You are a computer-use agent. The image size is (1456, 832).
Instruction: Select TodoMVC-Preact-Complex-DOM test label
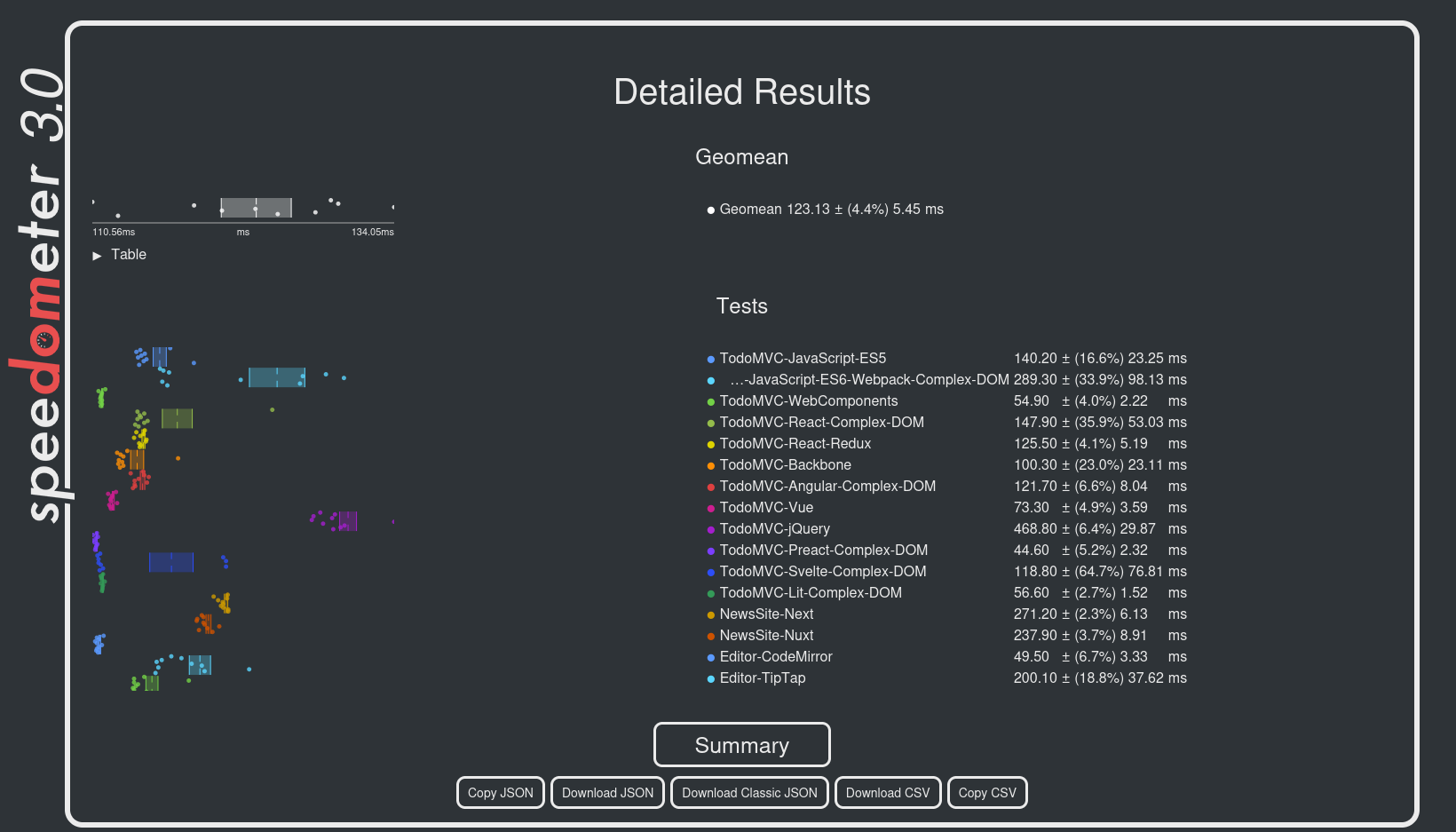pyautogui.click(x=823, y=550)
